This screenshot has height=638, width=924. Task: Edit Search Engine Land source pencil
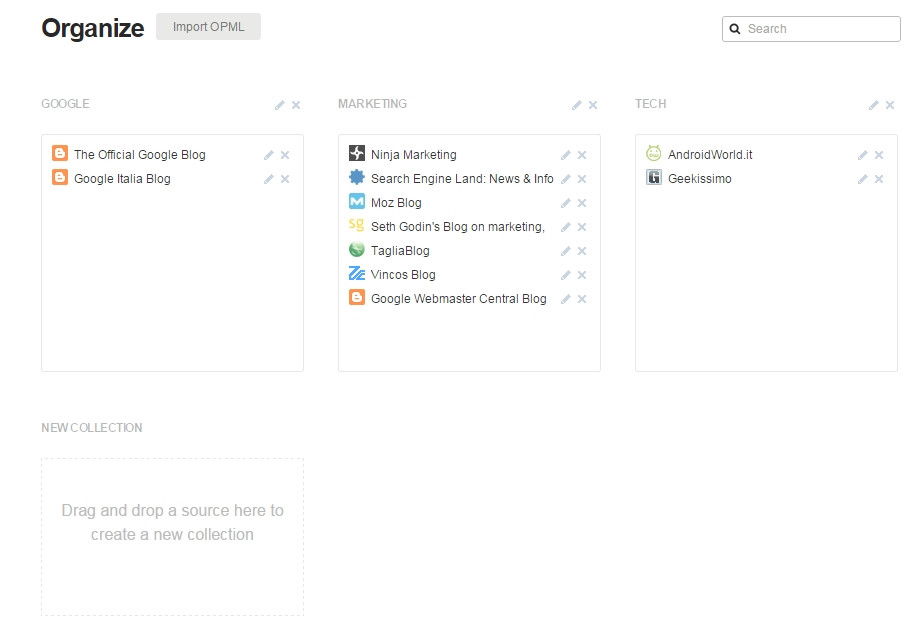pyautogui.click(x=565, y=179)
